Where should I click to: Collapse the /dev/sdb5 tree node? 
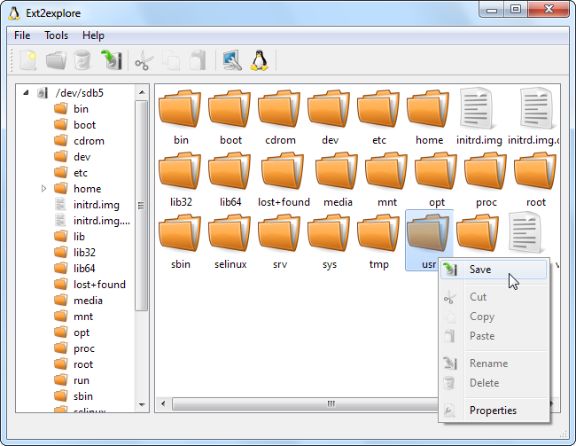tap(26, 93)
